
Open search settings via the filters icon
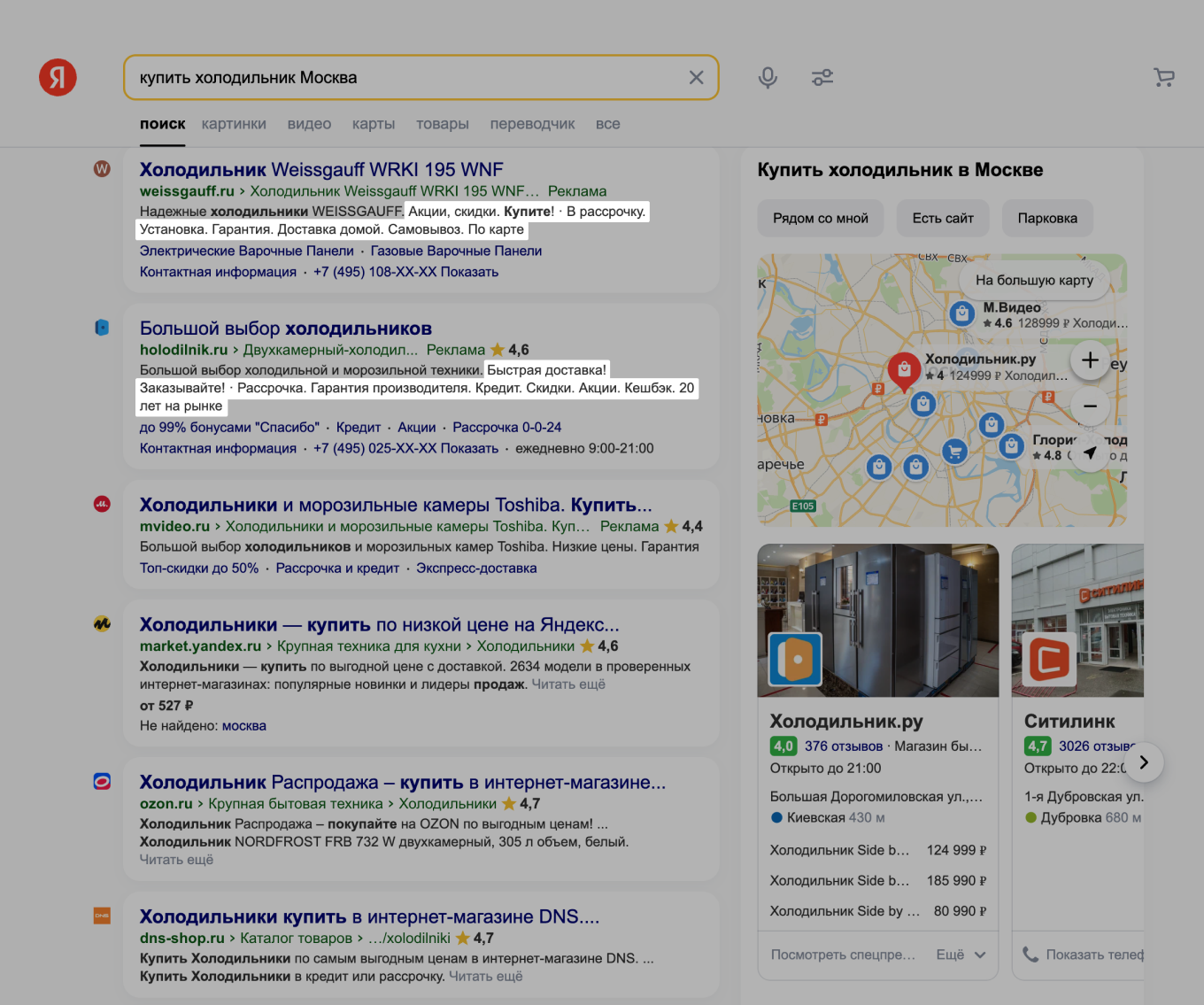click(x=822, y=77)
